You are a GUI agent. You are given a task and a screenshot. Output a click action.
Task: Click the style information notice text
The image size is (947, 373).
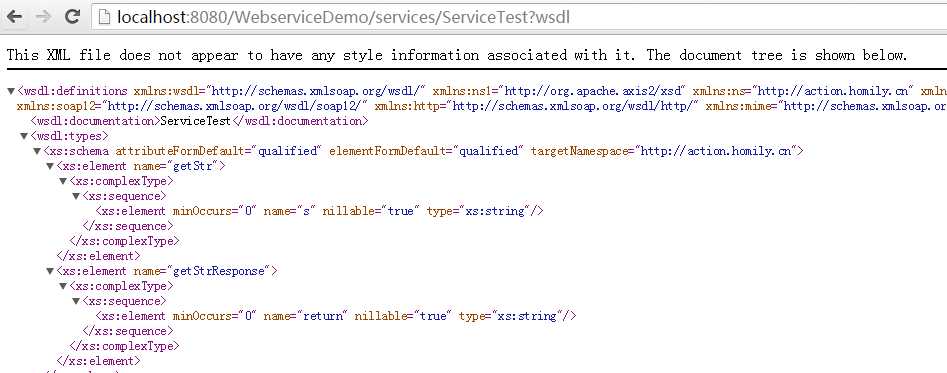(457, 56)
